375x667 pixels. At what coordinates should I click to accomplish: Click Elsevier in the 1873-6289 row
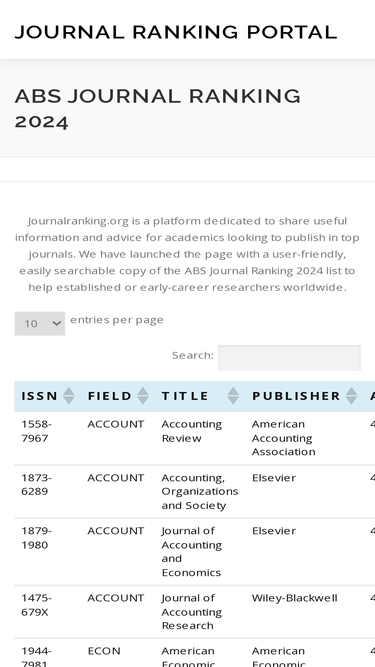tap(274, 478)
